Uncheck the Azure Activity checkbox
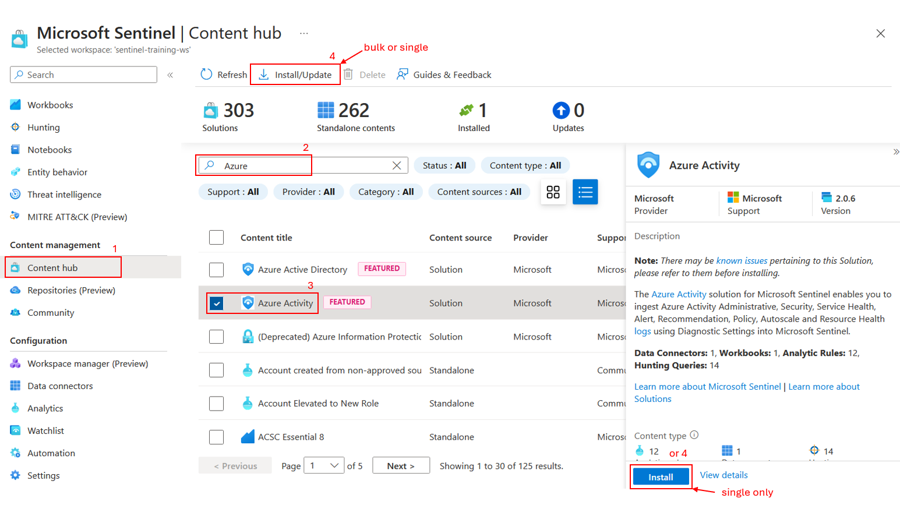 coord(216,303)
